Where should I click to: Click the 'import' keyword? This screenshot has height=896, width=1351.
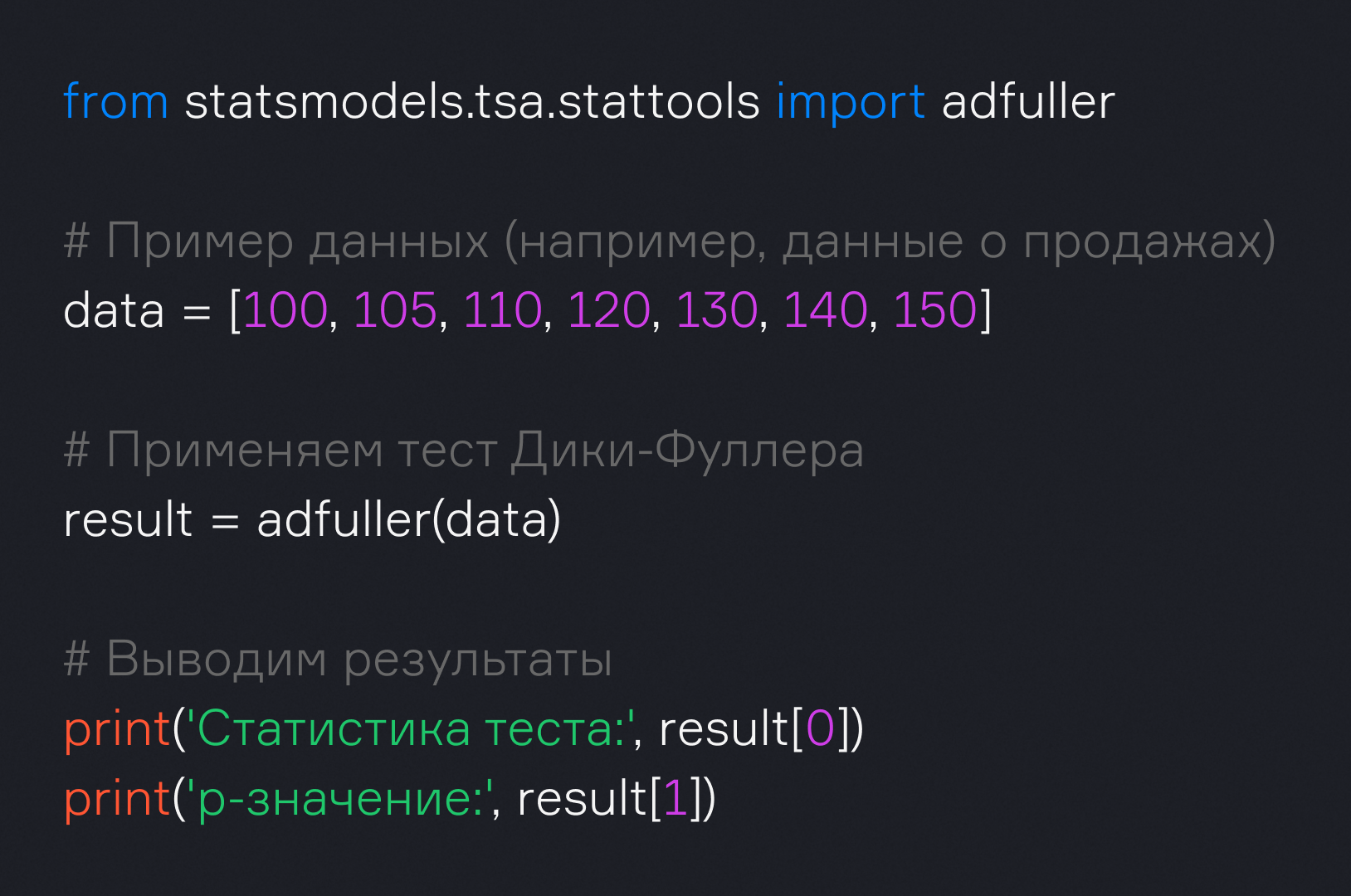click(850, 102)
